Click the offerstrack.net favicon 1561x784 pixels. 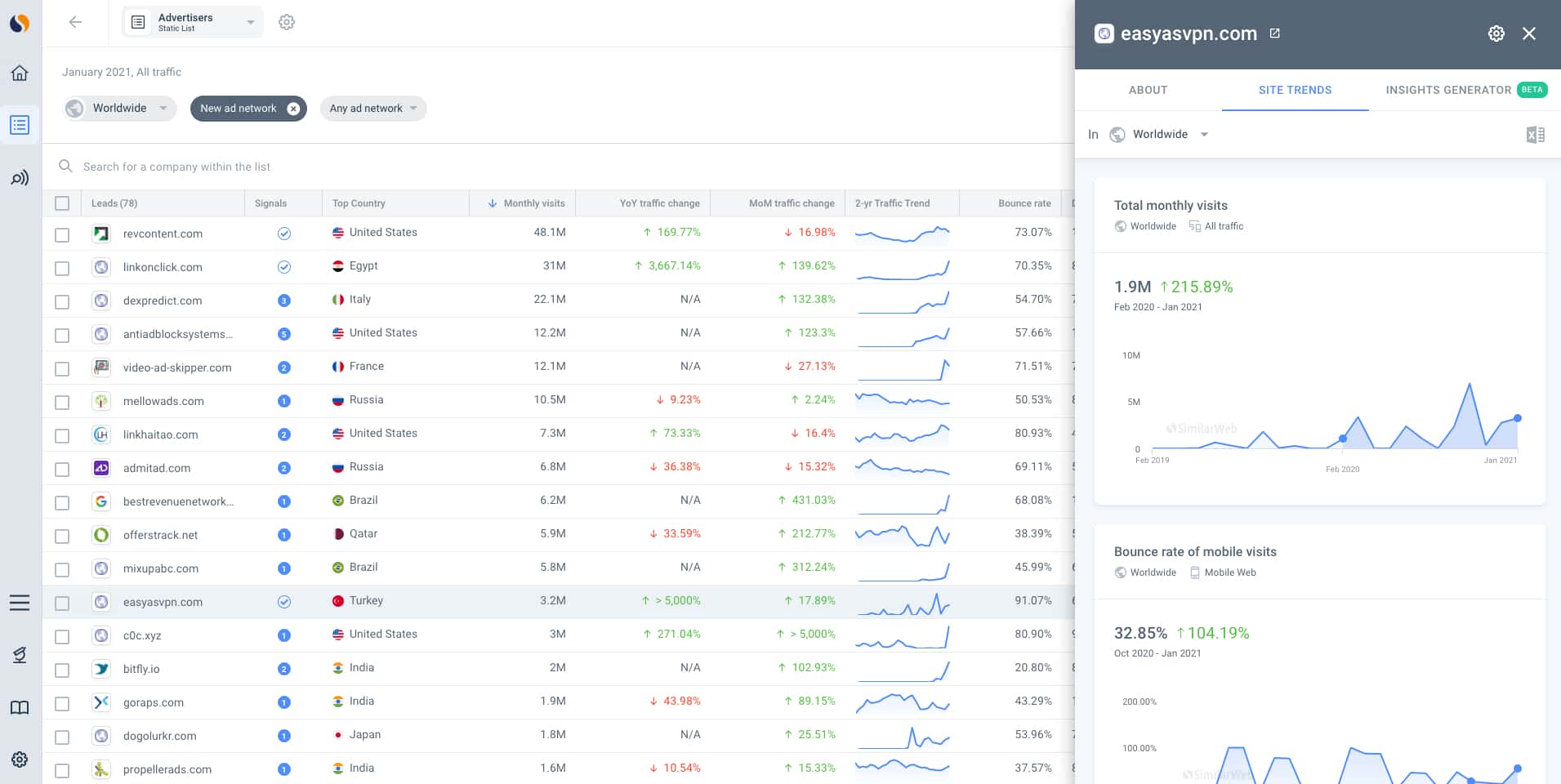(101, 535)
